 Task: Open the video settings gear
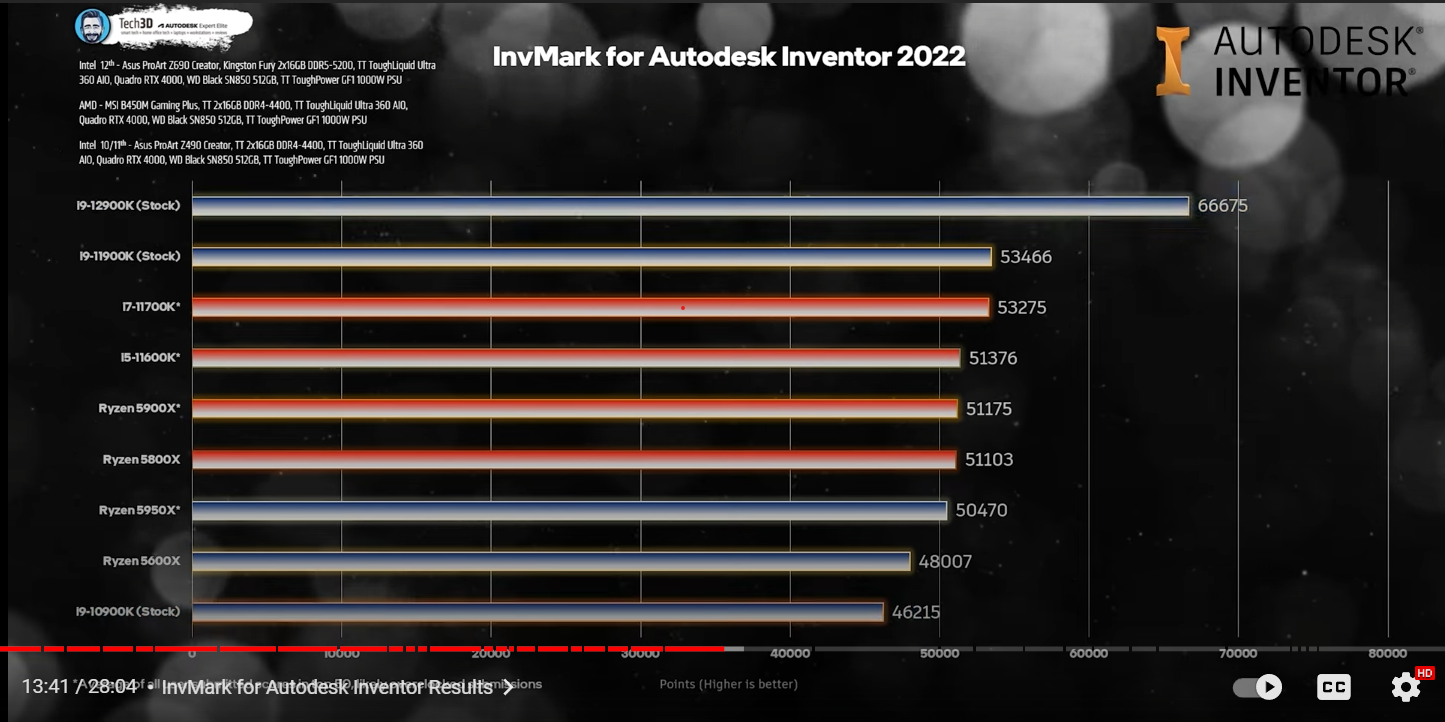(x=1406, y=687)
